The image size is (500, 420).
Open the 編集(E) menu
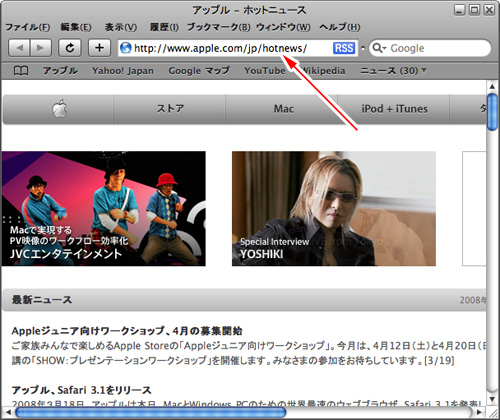76,27
